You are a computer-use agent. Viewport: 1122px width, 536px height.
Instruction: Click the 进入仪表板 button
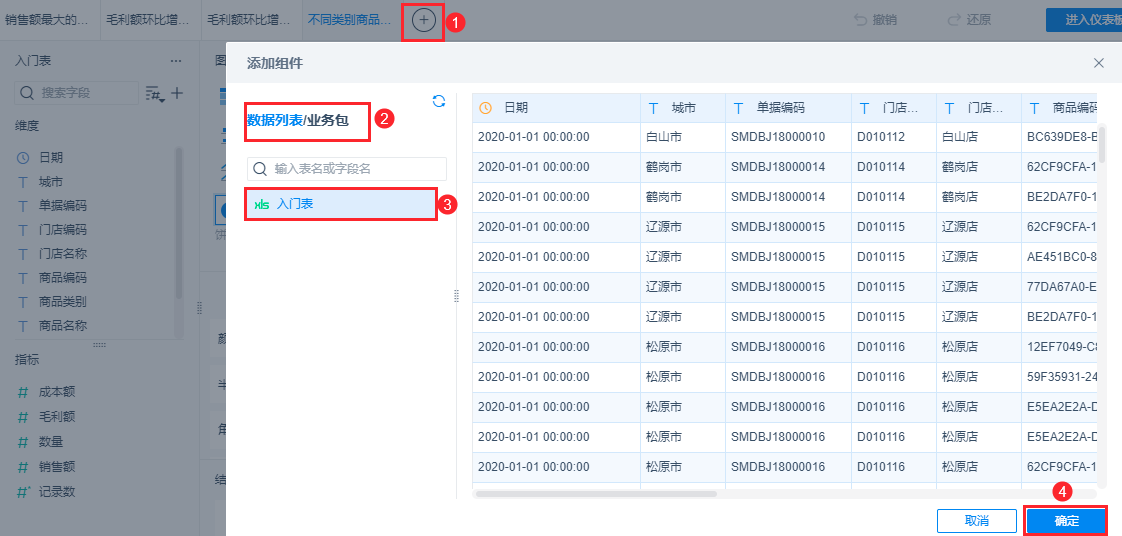point(1083,20)
